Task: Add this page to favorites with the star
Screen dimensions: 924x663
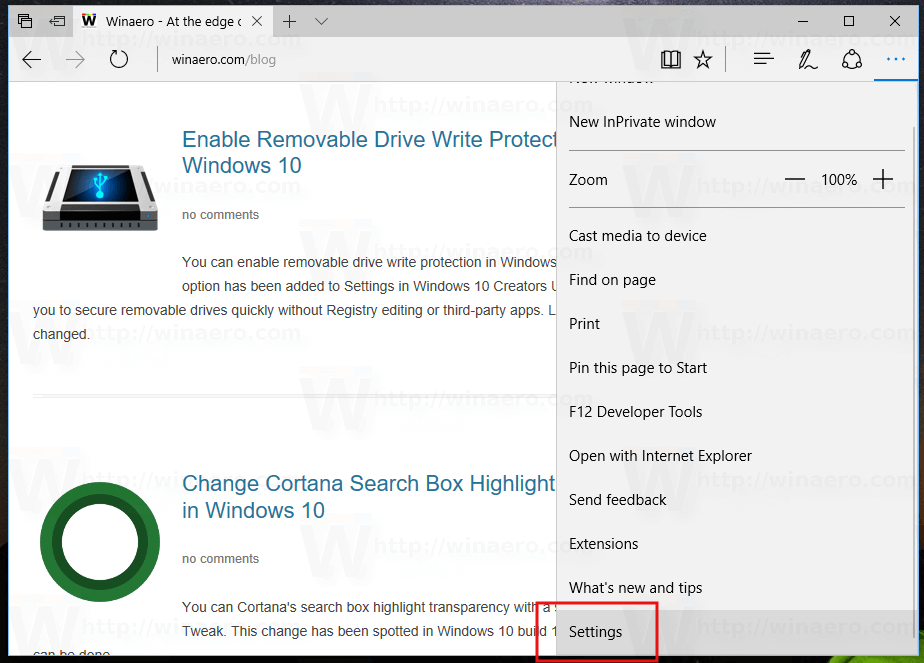Action: [x=703, y=59]
